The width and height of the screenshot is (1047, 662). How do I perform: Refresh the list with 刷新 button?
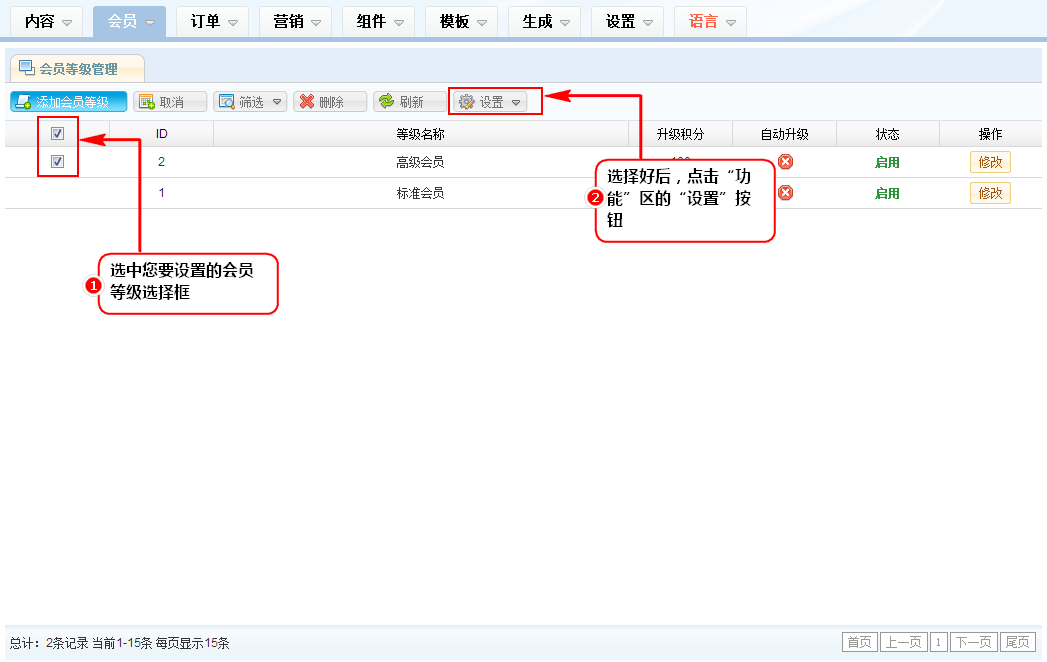(x=410, y=102)
